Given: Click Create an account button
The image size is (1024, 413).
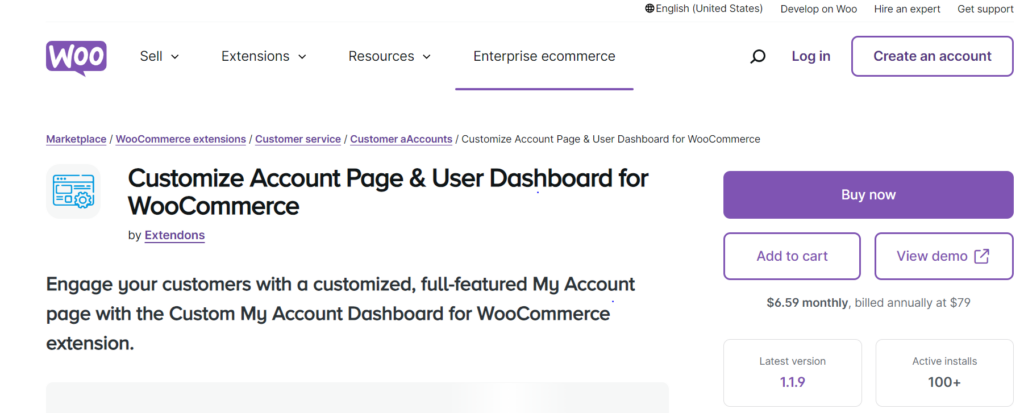Looking at the screenshot, I should [x=933, y=56].
